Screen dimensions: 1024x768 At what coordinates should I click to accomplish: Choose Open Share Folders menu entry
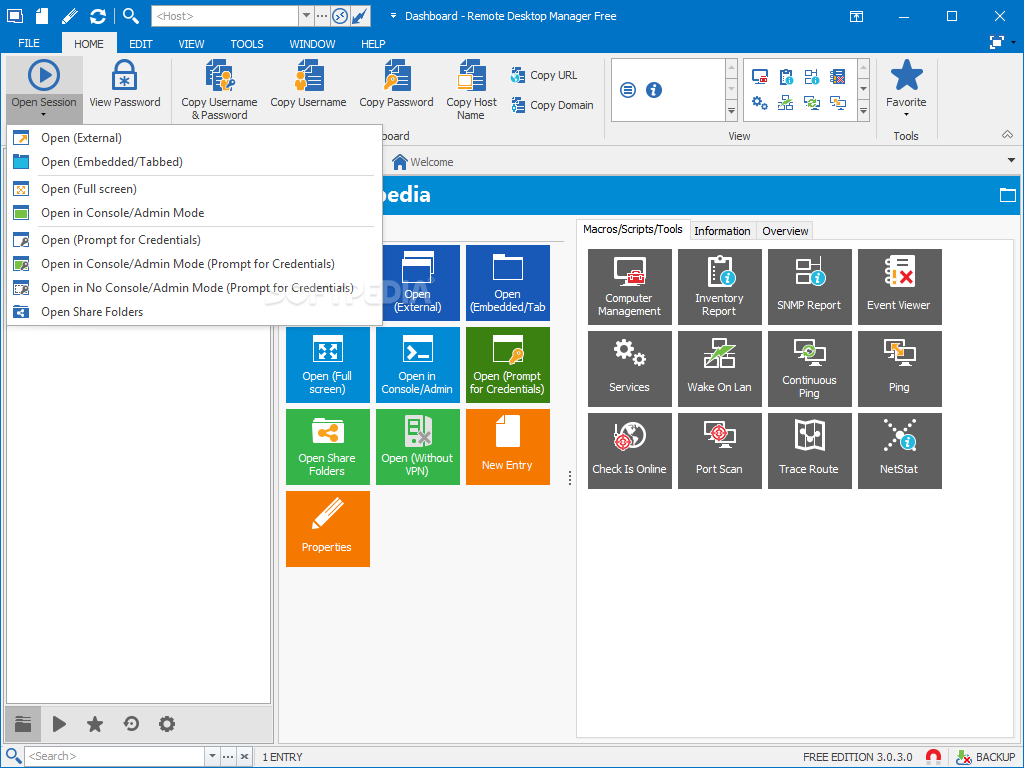[x=194, y=312]
